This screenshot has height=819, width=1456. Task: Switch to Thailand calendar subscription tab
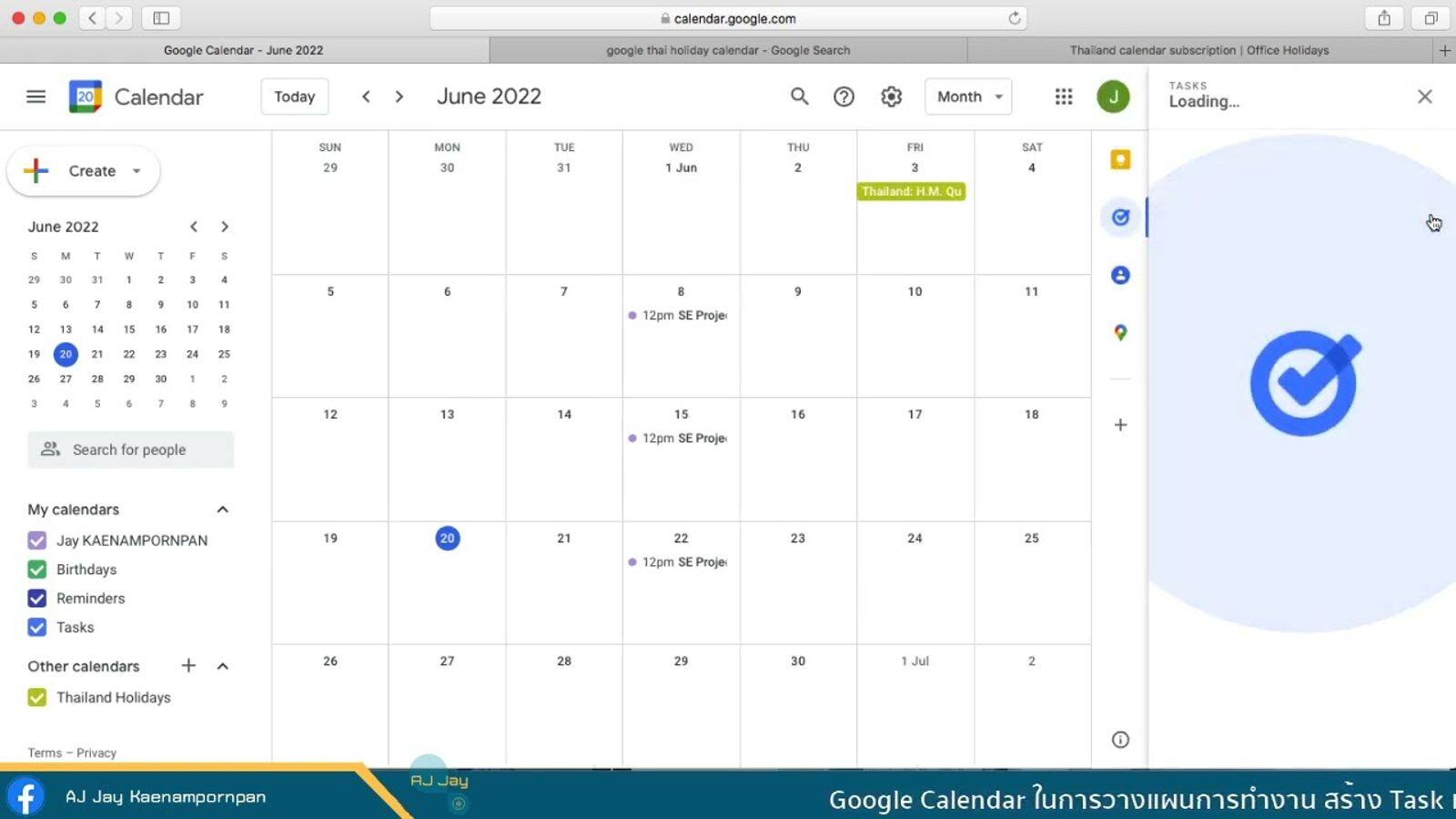click(1199, 51)
